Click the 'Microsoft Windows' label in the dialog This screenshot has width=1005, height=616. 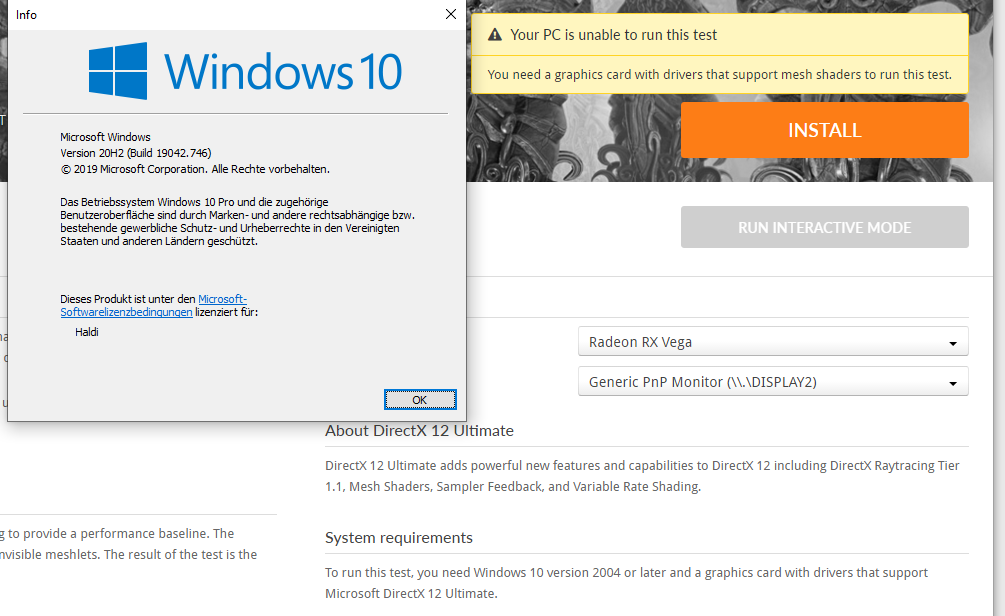[x=105, y=137]
